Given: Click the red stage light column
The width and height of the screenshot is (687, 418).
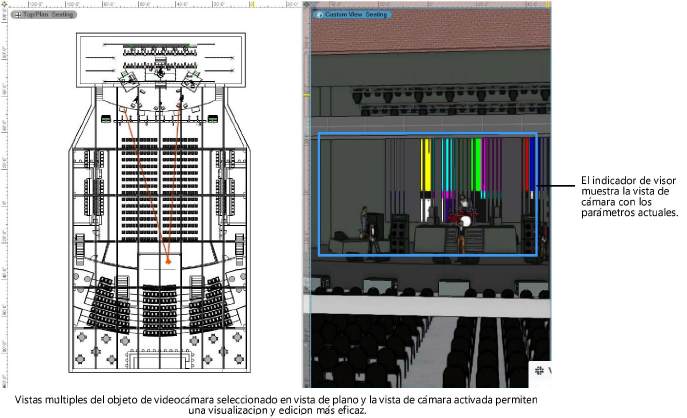Looking at the screenshot, I should pos(526,163).
